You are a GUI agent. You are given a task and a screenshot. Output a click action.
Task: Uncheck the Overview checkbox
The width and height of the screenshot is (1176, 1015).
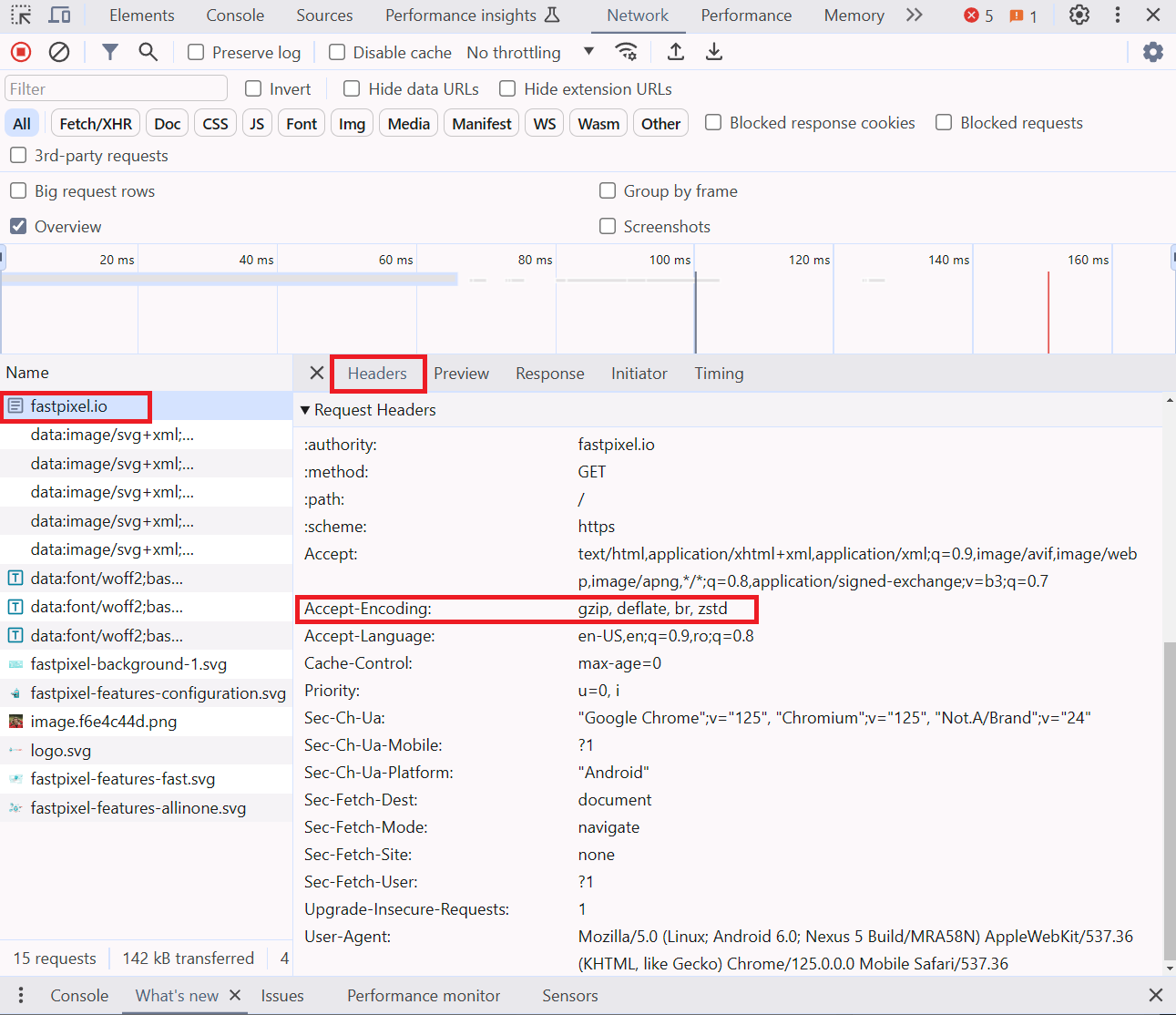click(x=18, y=226)
